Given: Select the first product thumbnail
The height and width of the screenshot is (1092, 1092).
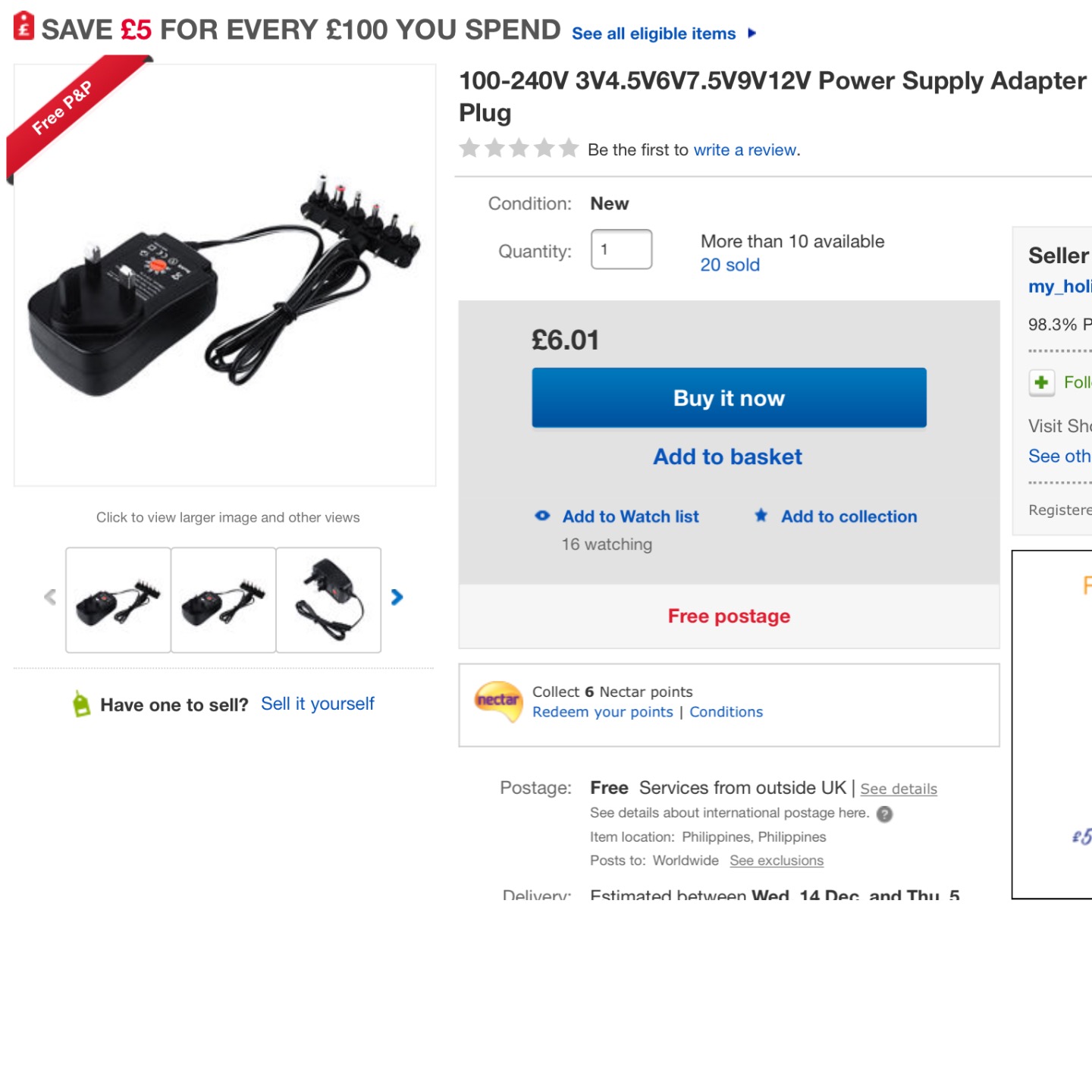Looking at the screenshot, I should pyautogui.click(x=118, y=600).
